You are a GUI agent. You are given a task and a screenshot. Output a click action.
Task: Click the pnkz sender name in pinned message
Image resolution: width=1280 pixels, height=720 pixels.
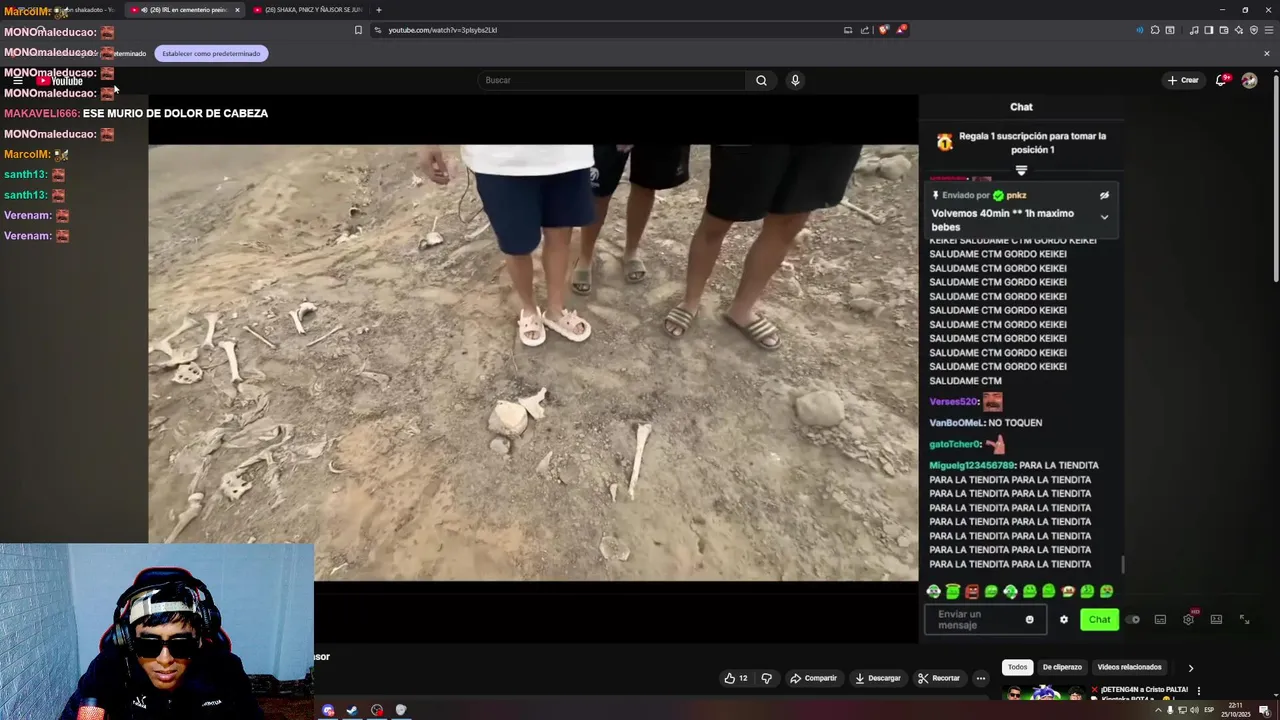1016,195
